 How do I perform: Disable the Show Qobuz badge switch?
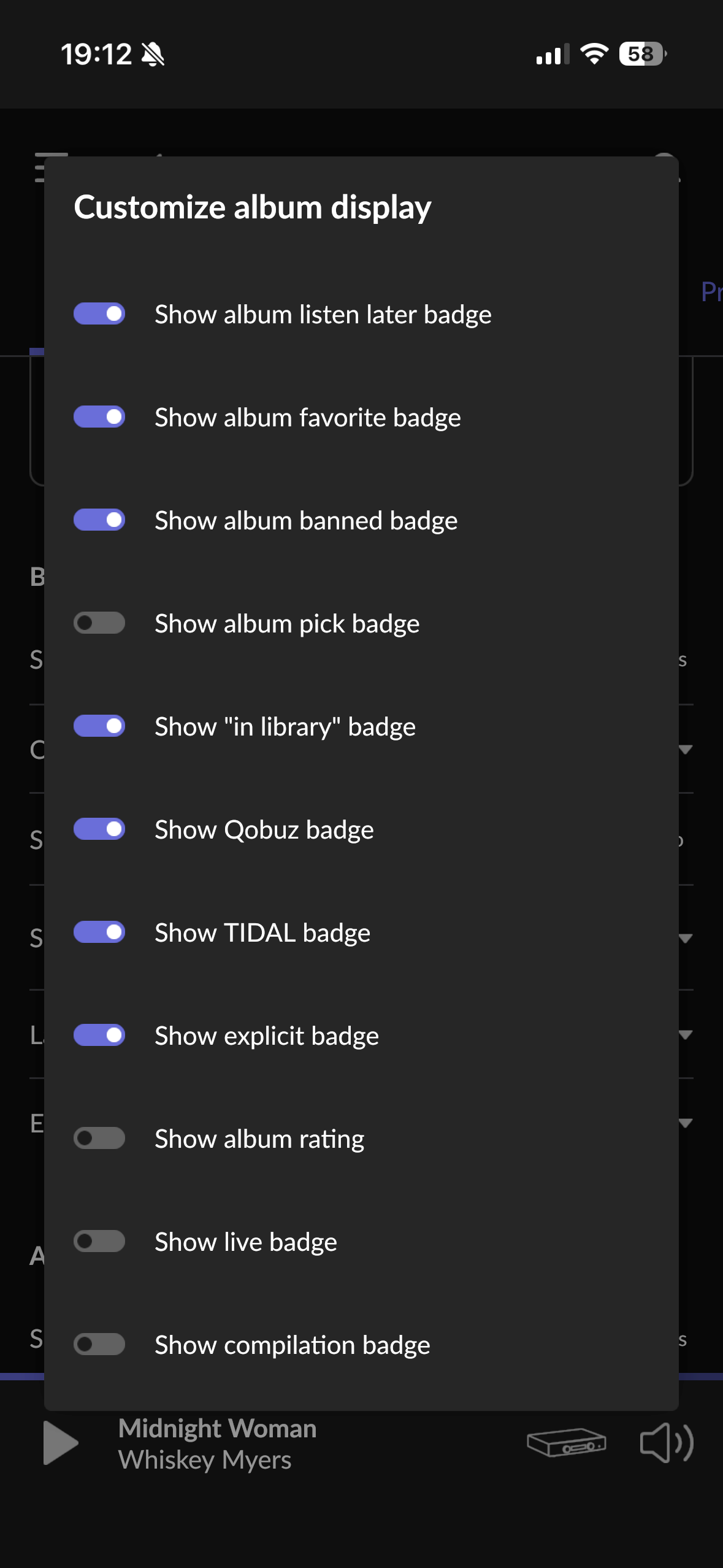pos(99,829)
